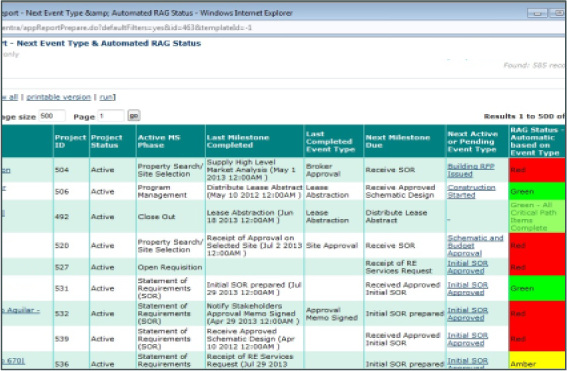This screenshot has height=371, width=567.
Task: Click Green All Critical Path Items Complete cell
Action: tap(537, 216)
